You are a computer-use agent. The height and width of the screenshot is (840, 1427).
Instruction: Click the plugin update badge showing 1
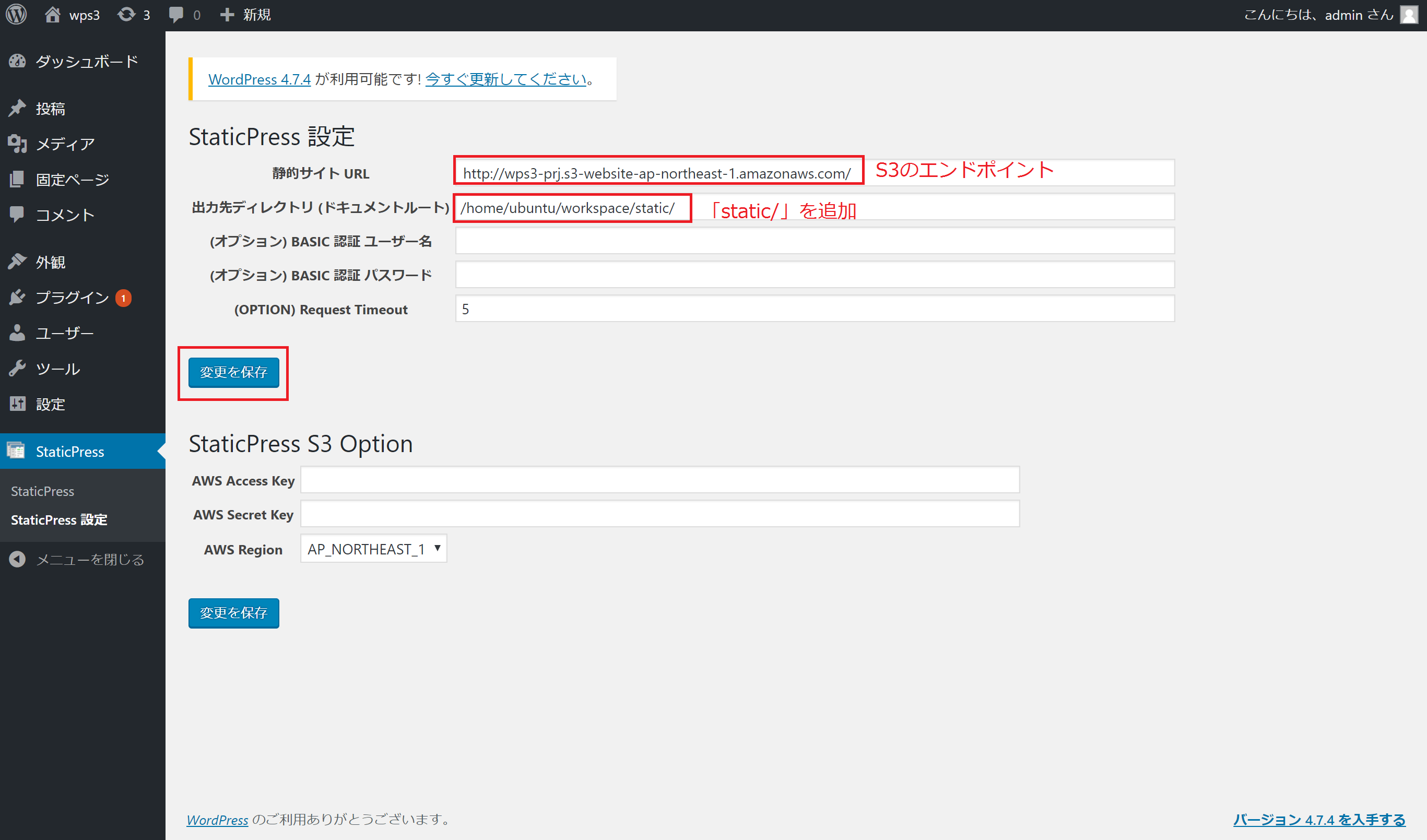123,298
